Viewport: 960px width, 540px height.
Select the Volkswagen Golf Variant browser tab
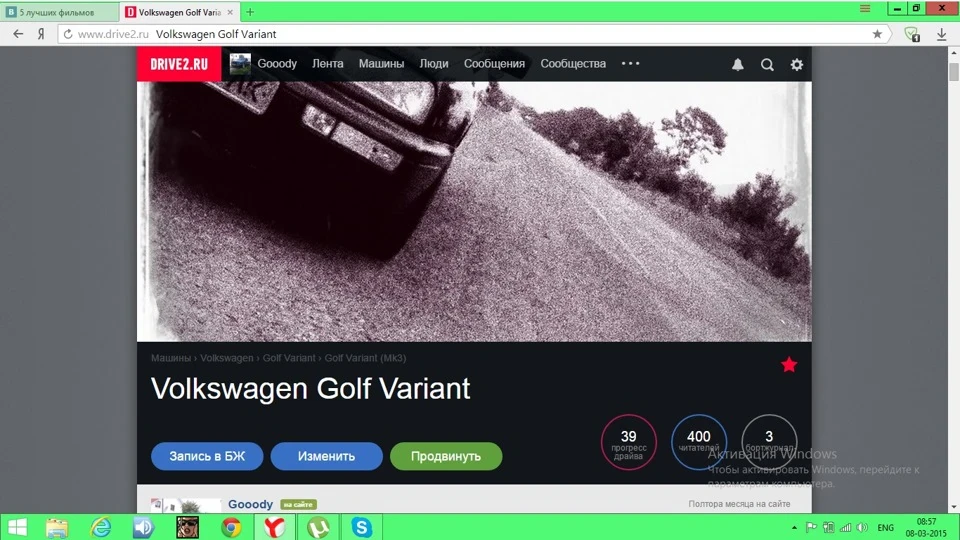[x=179, y=12]
